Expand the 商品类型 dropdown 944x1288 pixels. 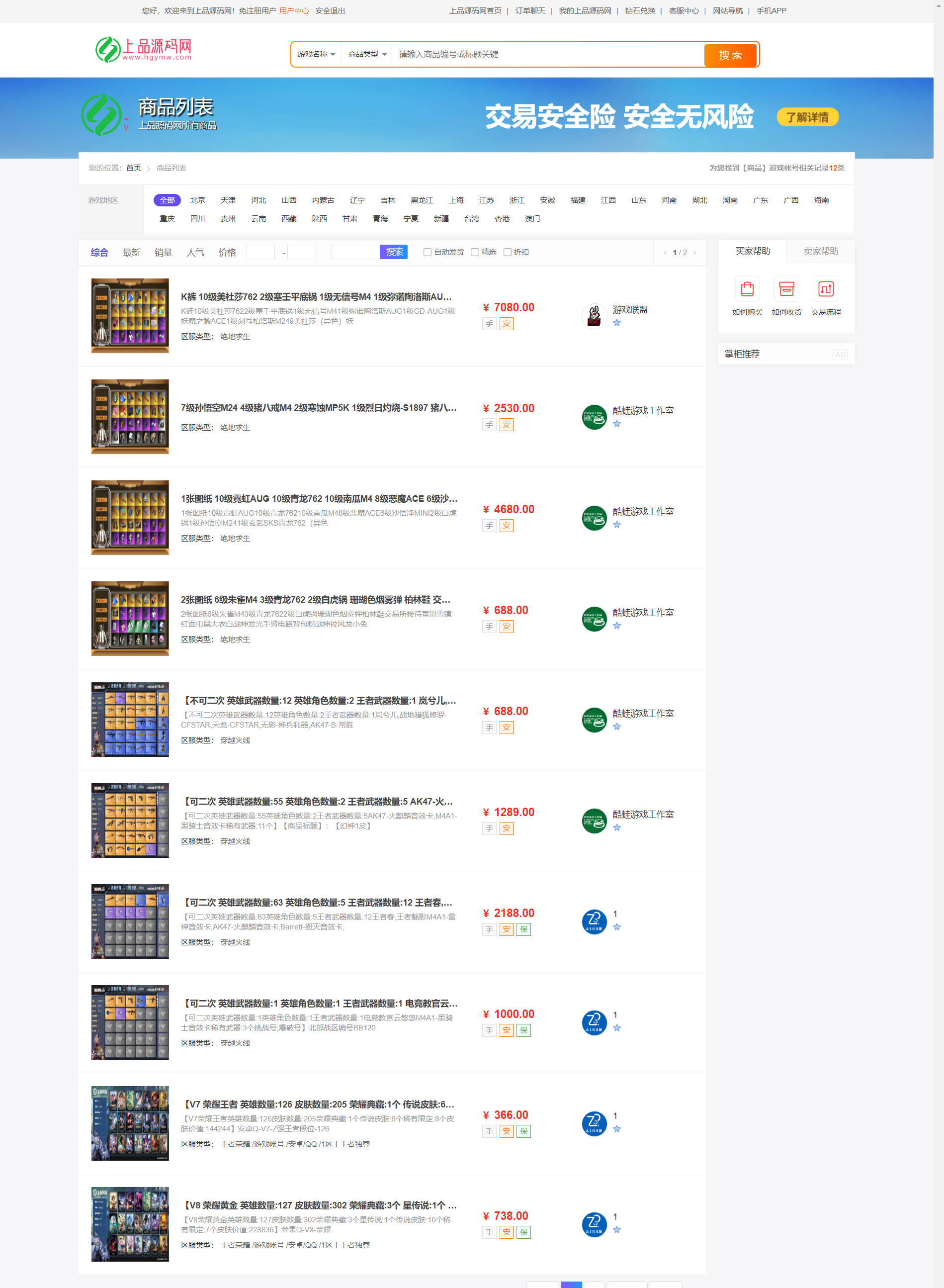point(366,54)
